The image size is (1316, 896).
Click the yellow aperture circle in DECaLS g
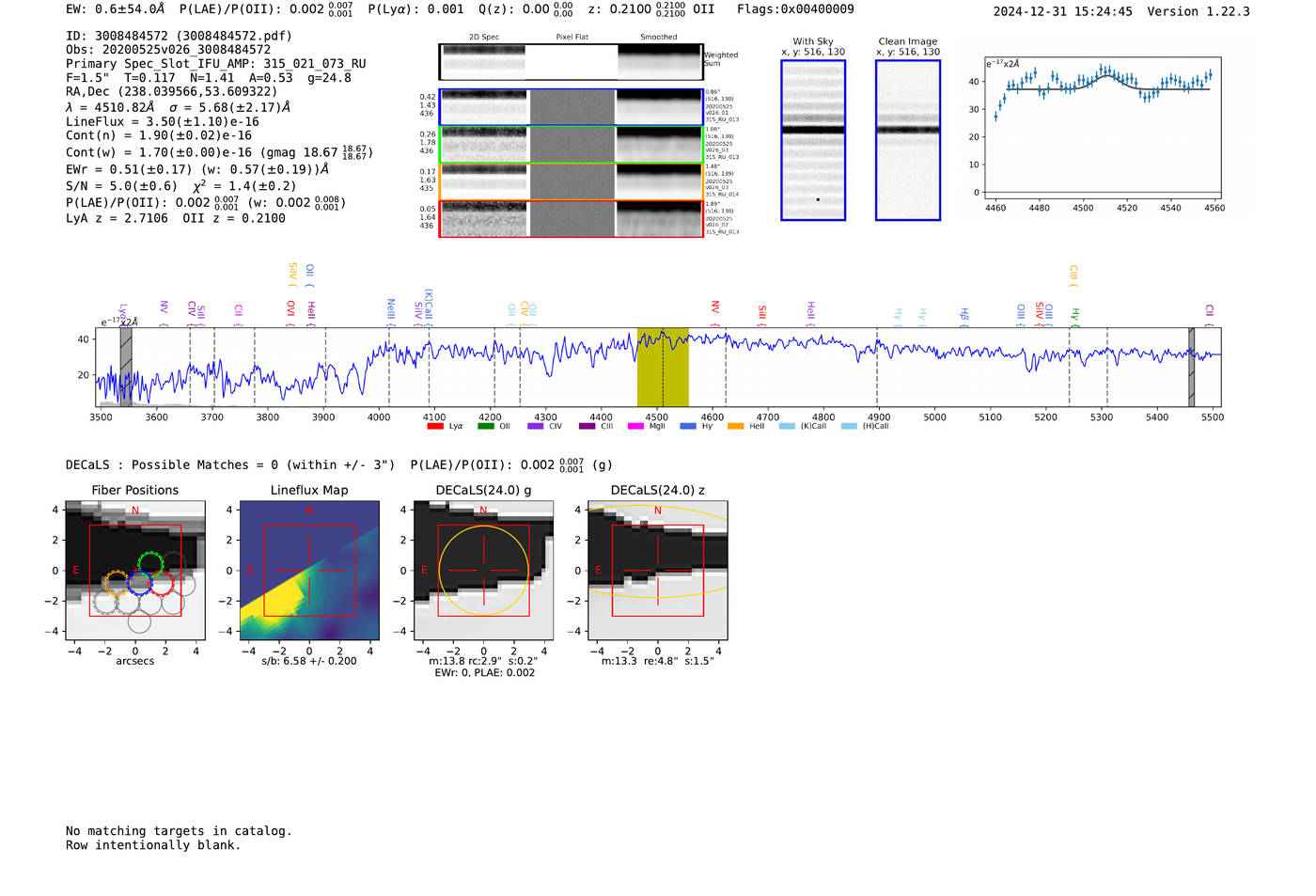click(484, 571)
